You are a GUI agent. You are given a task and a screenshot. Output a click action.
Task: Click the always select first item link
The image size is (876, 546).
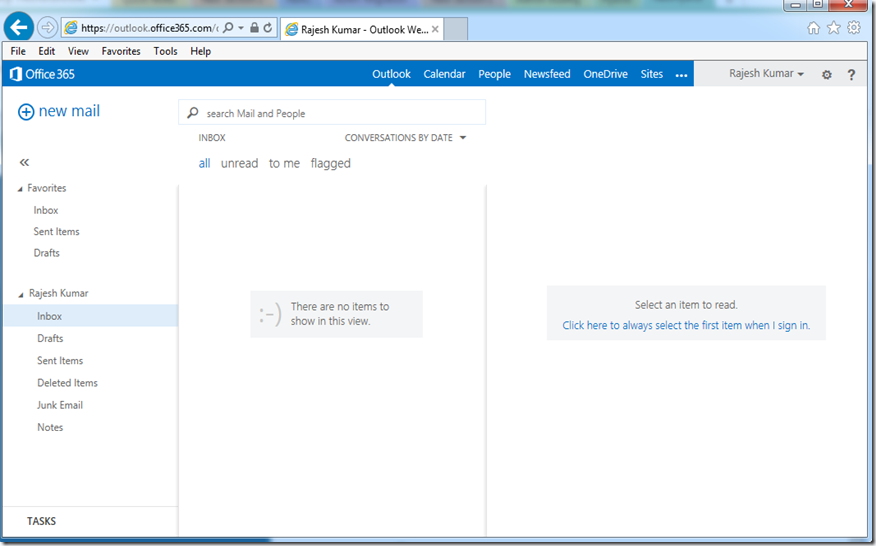pos(686,325)
